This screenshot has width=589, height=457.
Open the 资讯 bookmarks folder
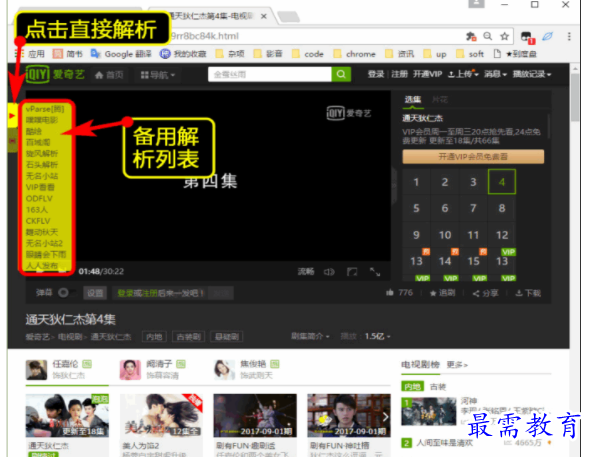(400, 54)
